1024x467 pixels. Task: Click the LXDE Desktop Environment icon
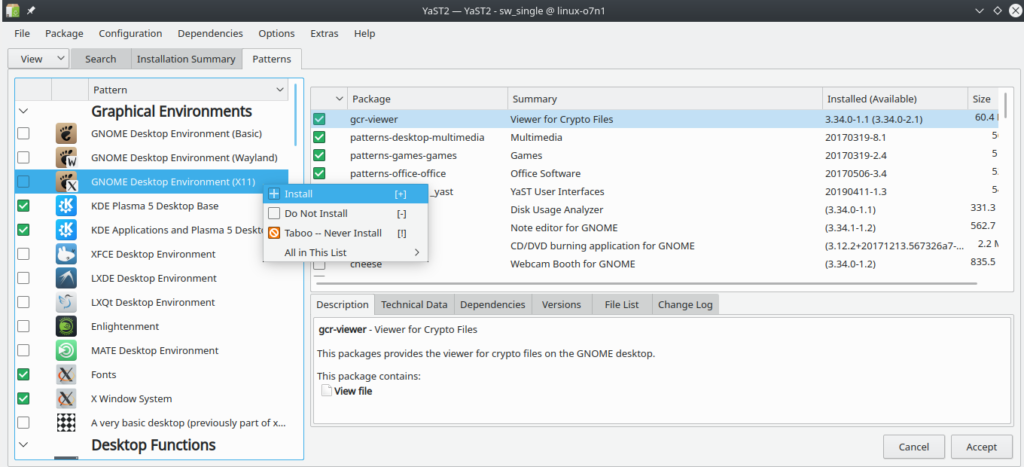pos(66,278)
